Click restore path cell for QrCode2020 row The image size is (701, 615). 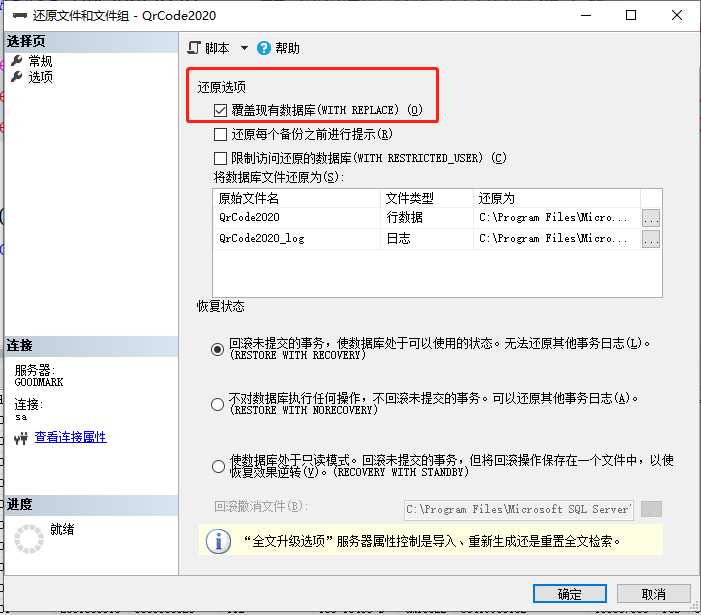[x=557, y=218]
